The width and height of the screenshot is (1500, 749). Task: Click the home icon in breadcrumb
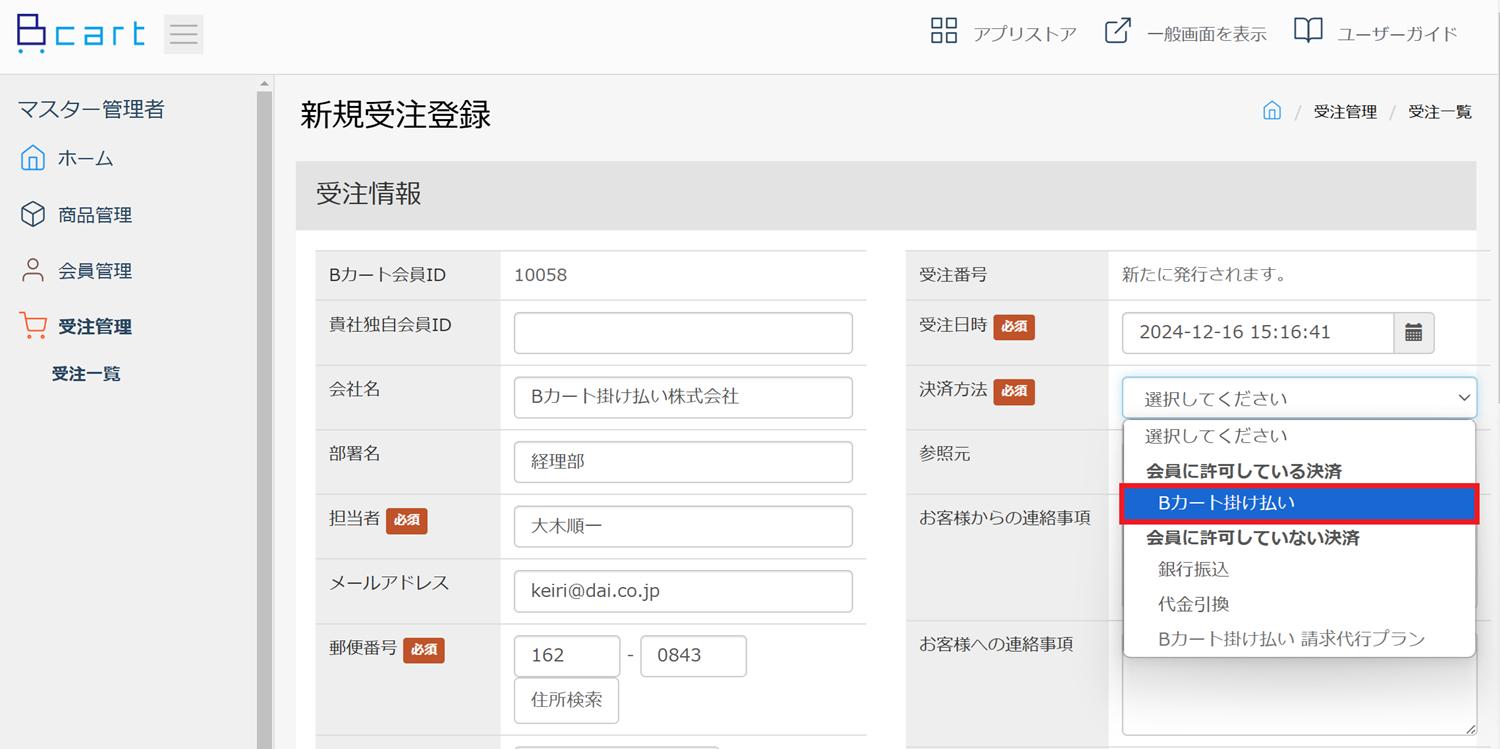(1272, 111)
